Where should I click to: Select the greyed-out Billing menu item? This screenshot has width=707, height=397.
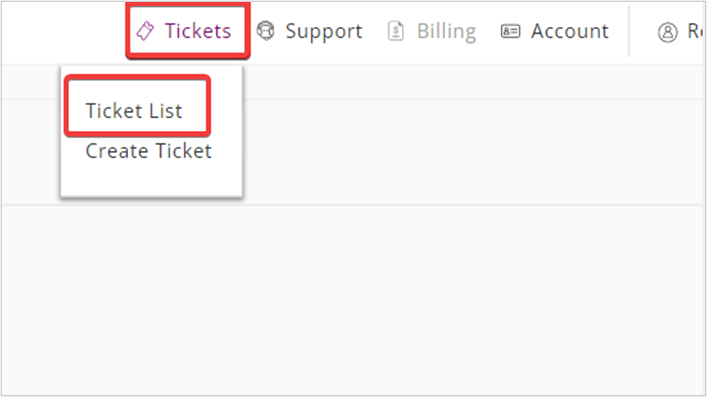[432, 31]
